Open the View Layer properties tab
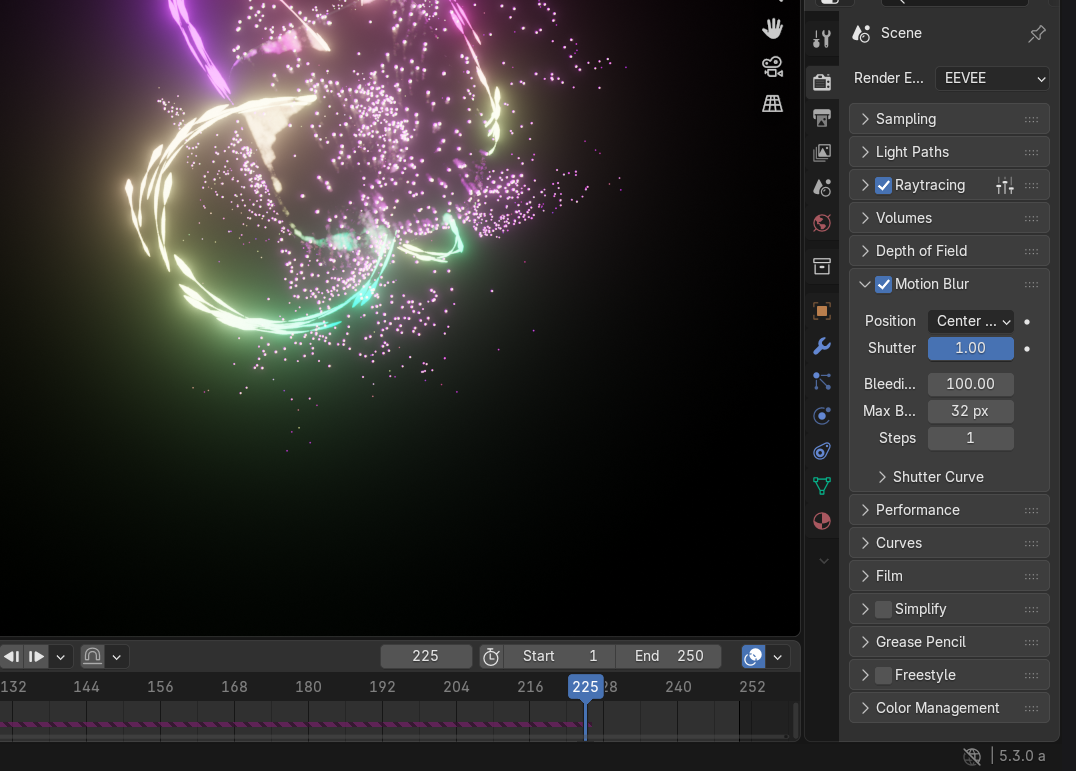The width and height of the screenshot is (1076, 773). [x=821, y=152]
